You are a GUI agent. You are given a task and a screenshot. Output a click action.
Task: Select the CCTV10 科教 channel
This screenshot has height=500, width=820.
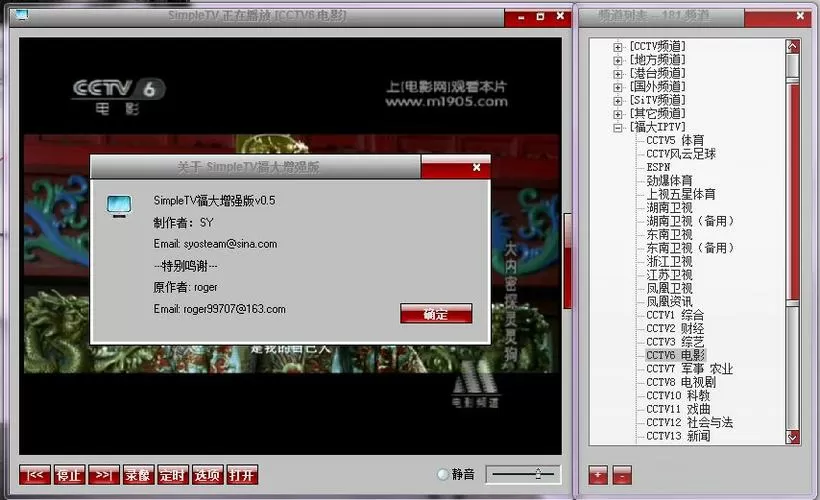pyautogui.click(x=678, y=395)
